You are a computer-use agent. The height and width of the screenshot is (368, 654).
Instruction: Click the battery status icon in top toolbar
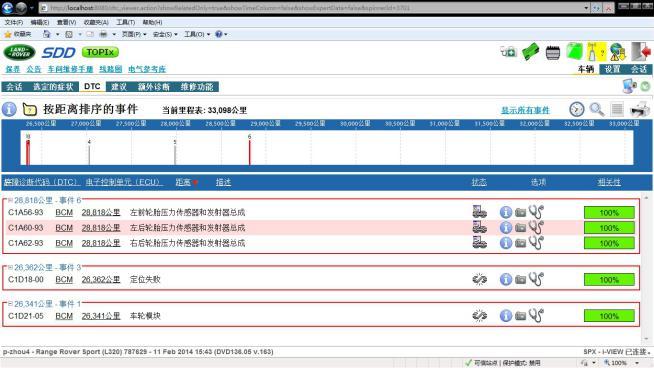click(x=553, y=53)
